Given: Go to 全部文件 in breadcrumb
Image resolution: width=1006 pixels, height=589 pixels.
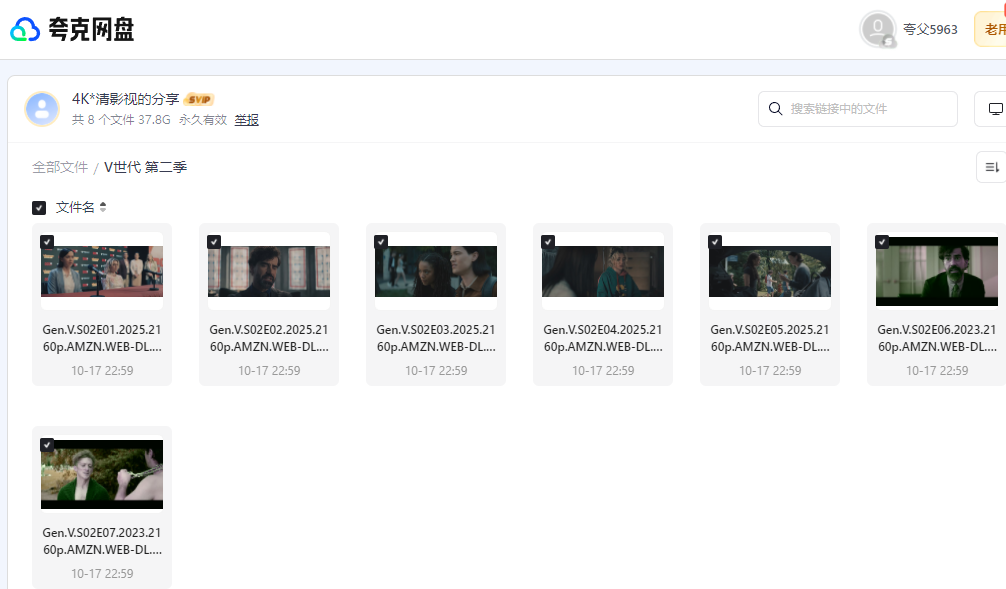Looking at the screenshot, I should (60, 167).
